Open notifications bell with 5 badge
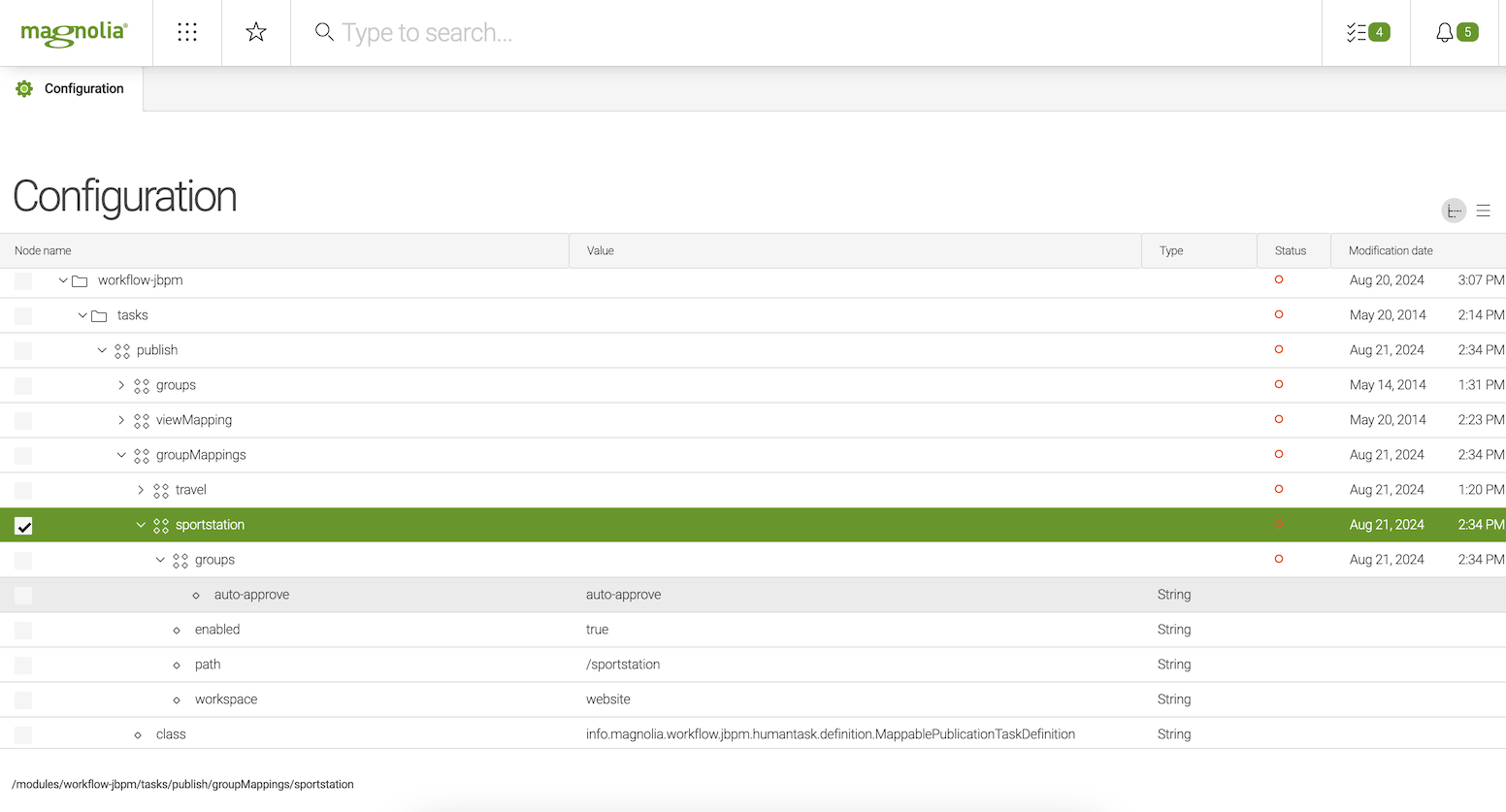 [x=1457, y=33]
